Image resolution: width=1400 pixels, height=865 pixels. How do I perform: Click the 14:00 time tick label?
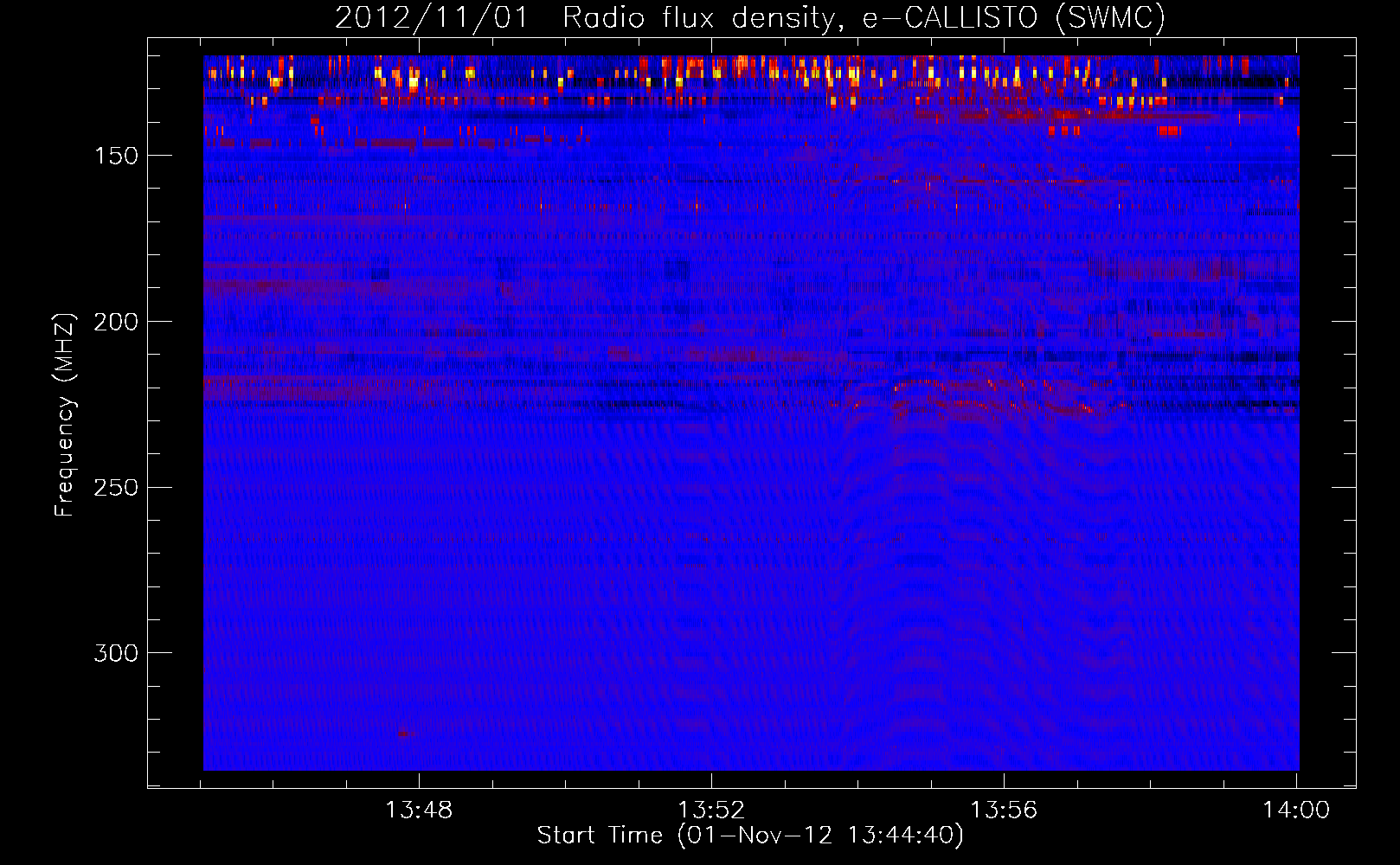[1296, 811]
